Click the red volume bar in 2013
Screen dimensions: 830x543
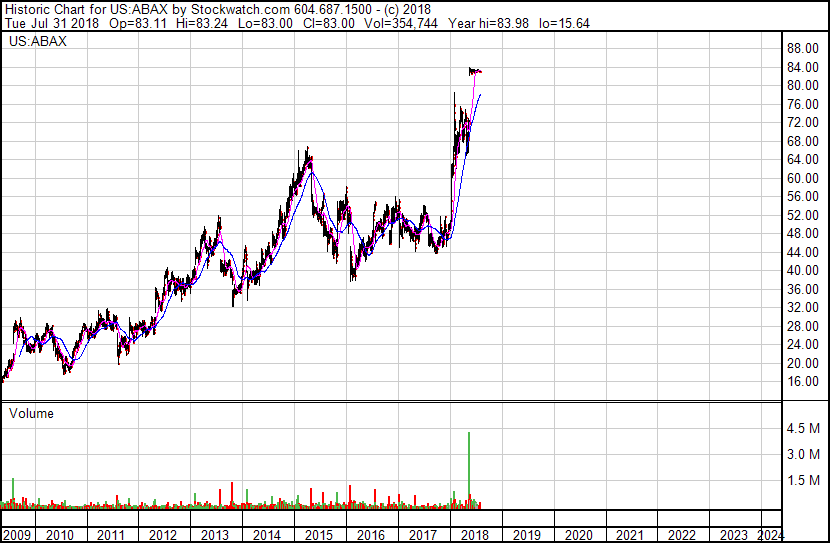pyautogui.click(x=232, y=495)
